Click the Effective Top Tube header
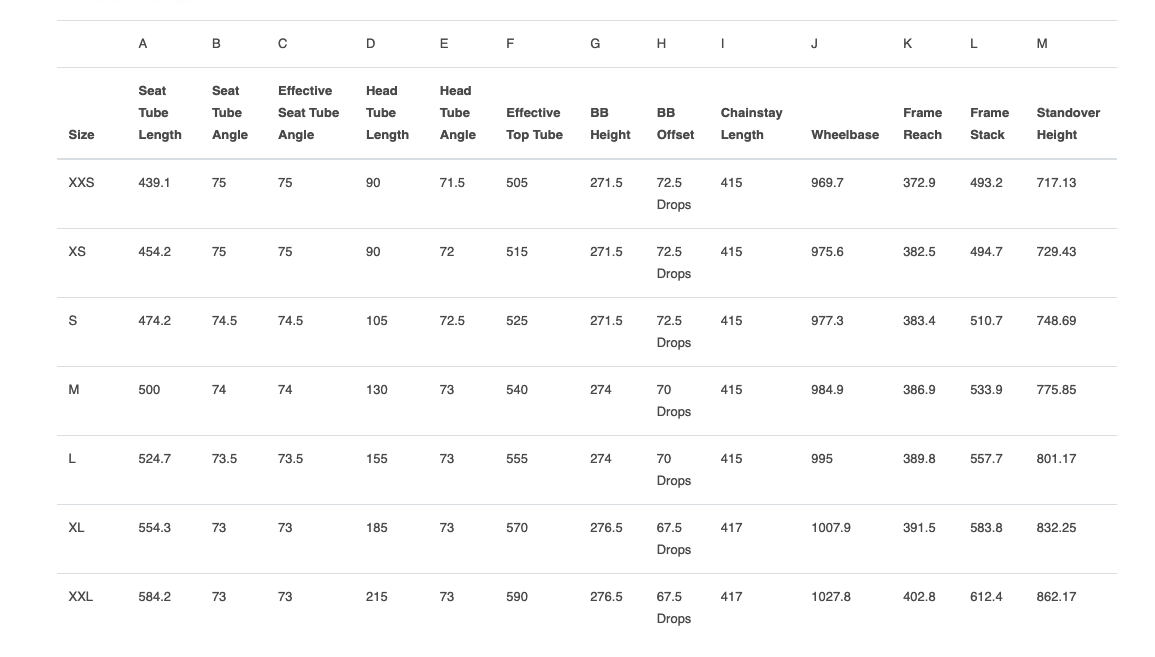This screenshot has width=1155, height=657. coord(534,124)
